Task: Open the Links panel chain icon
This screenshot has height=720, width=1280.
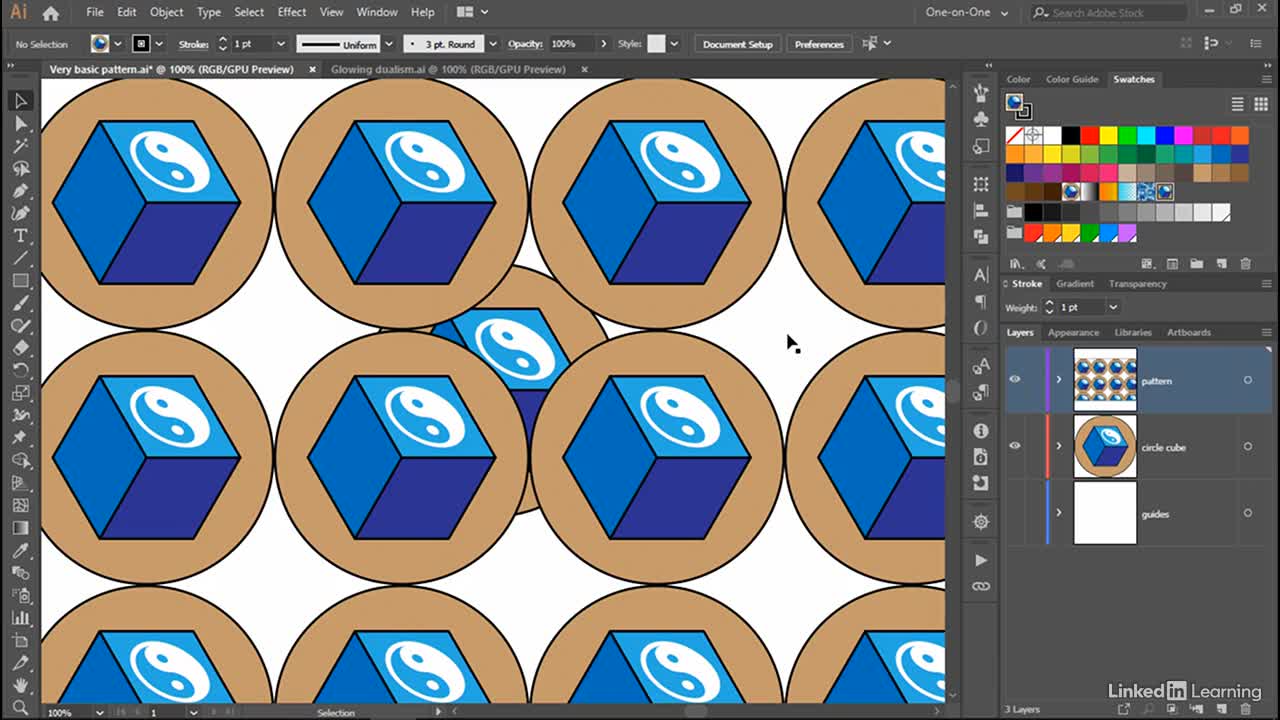Action: click(981, 586)
